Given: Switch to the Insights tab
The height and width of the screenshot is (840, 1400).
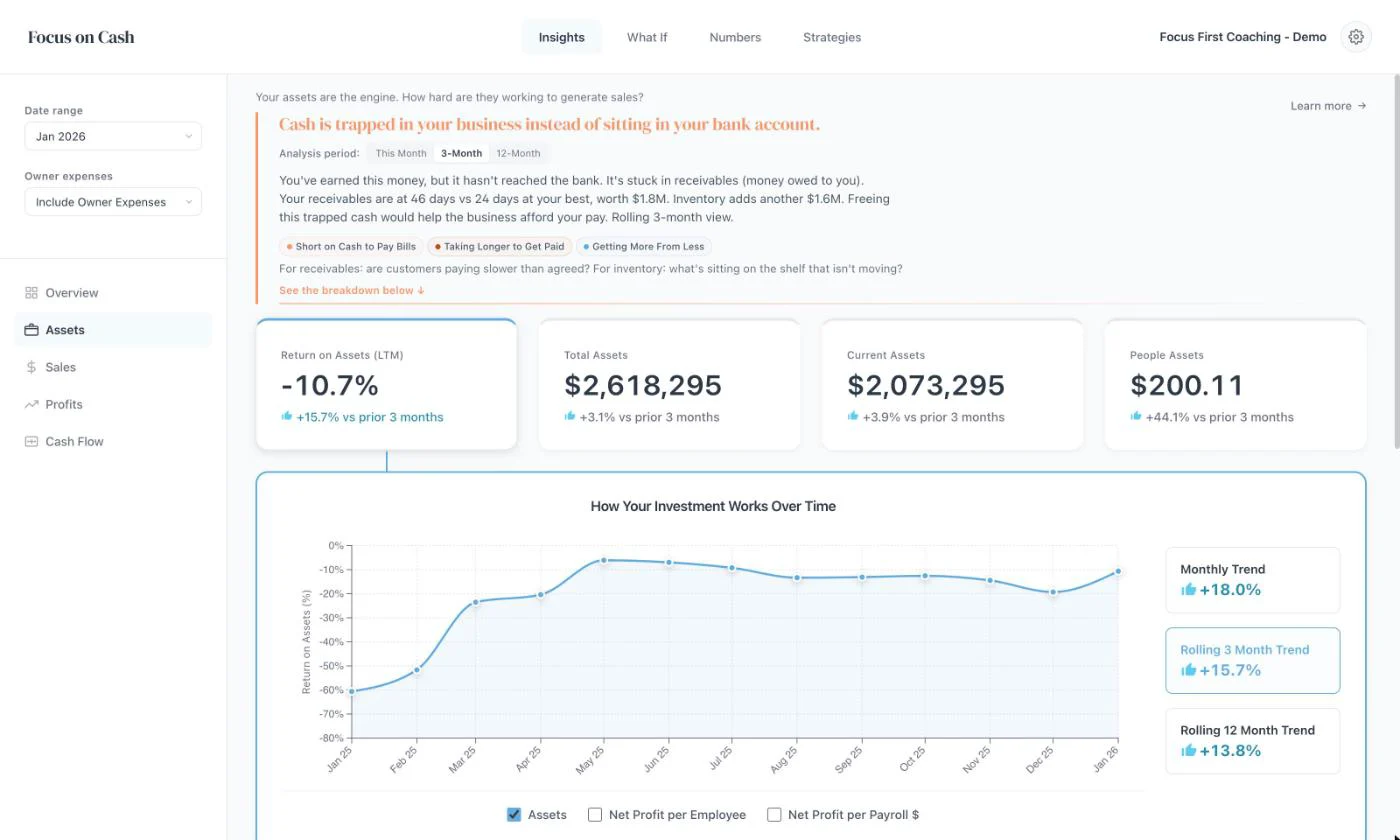Looking at the screenshot, I should point(562,37).
